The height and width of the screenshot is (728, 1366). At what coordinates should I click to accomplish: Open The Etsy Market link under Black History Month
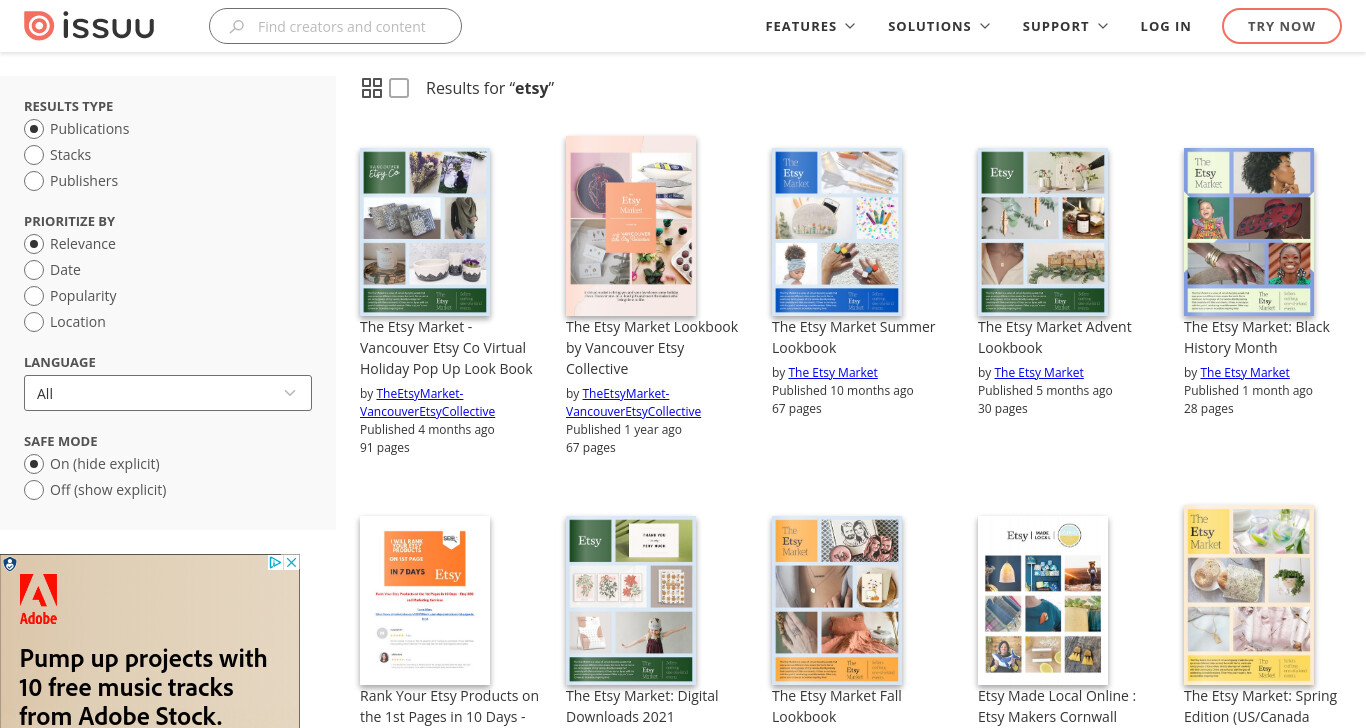(1245, 372)
